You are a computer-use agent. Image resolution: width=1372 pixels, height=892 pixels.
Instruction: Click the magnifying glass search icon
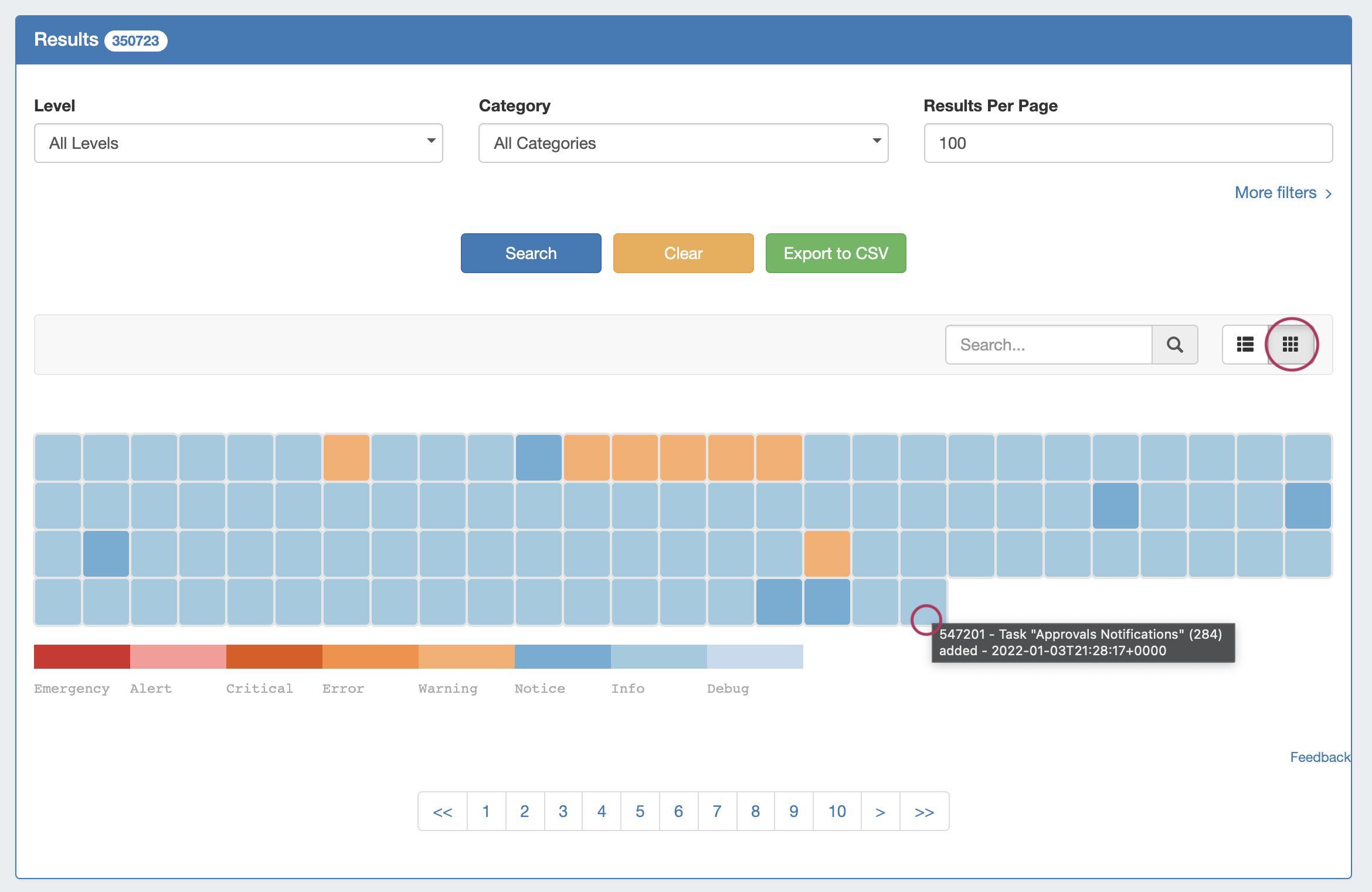coord(1174,345)
